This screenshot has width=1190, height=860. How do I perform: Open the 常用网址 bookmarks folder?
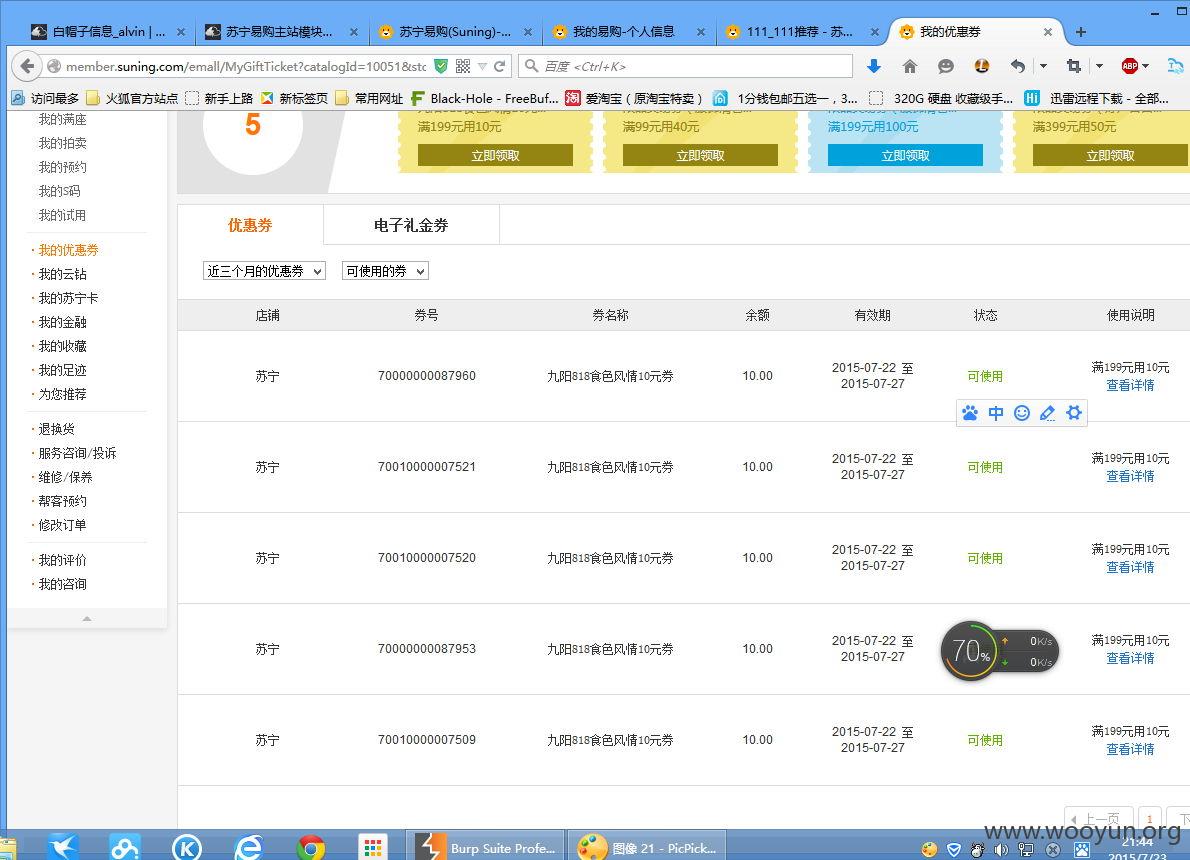point(369,98)
